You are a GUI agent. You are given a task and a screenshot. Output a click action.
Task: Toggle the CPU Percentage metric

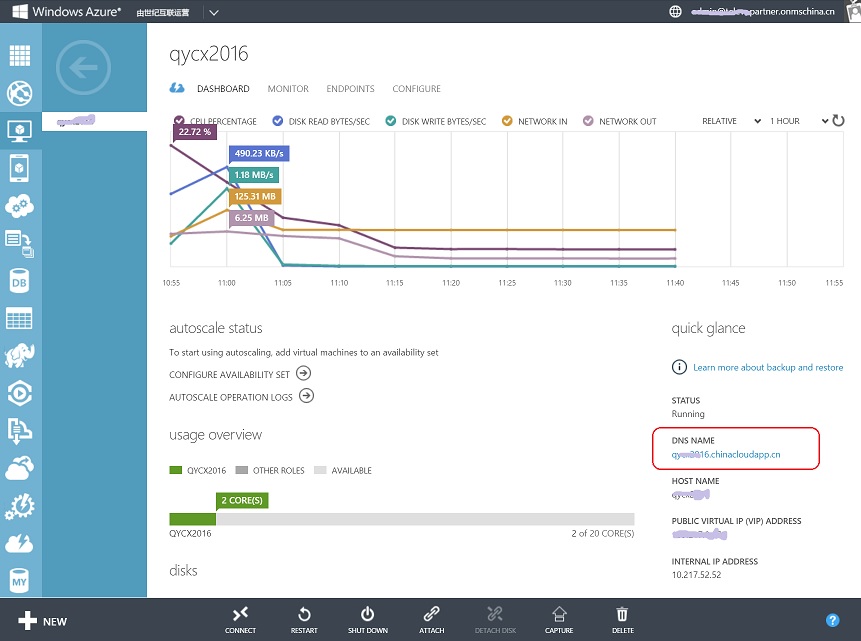tap(179, 121)
